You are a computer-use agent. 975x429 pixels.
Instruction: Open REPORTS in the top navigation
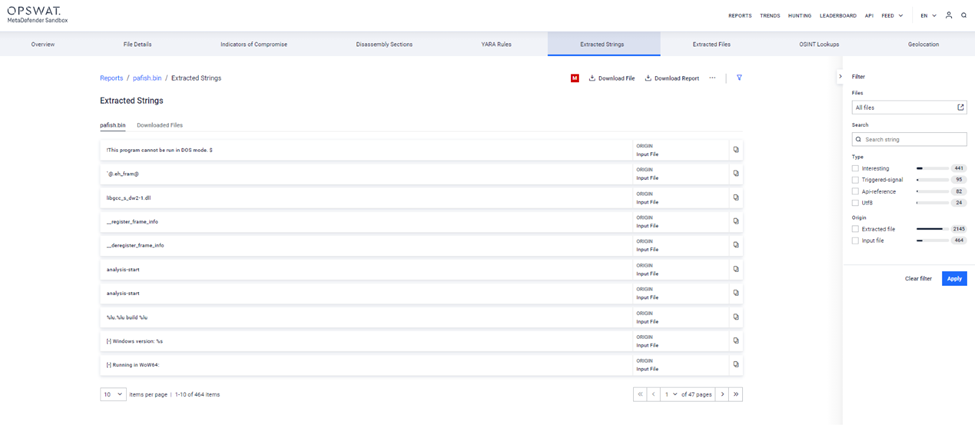click(740, 16)
